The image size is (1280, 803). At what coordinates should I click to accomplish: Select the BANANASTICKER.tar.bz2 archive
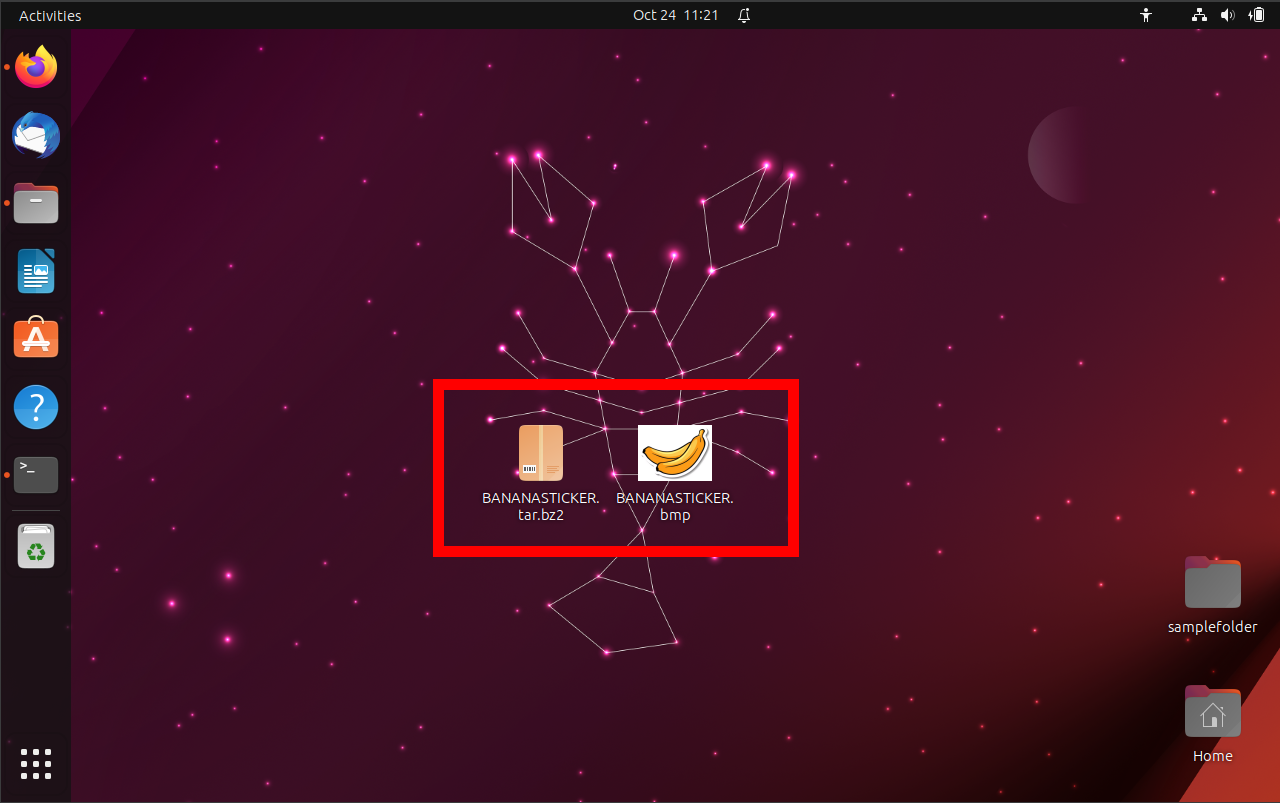tap(540, 452)
